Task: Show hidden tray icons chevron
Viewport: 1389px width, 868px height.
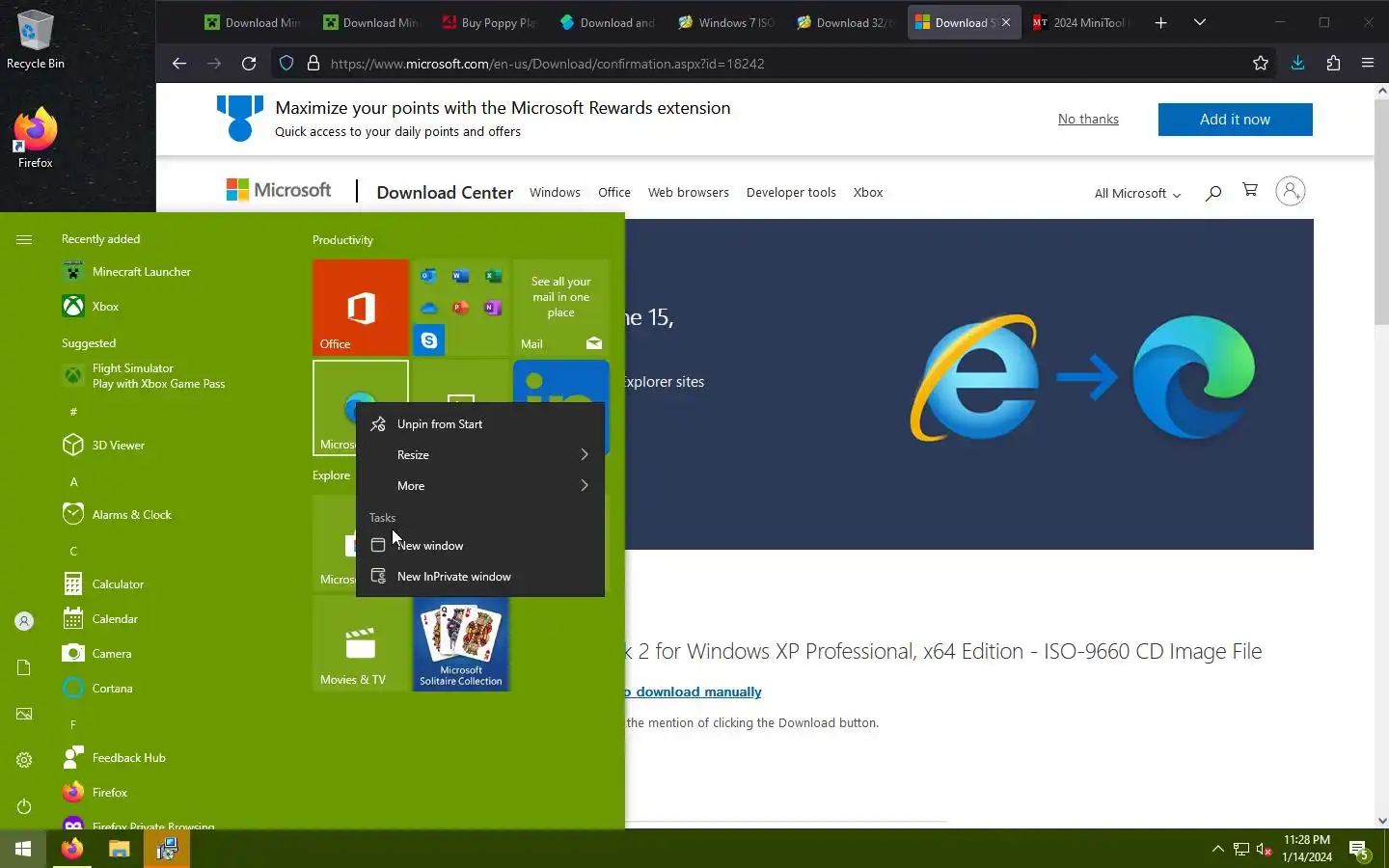Action: [1217, 850]
